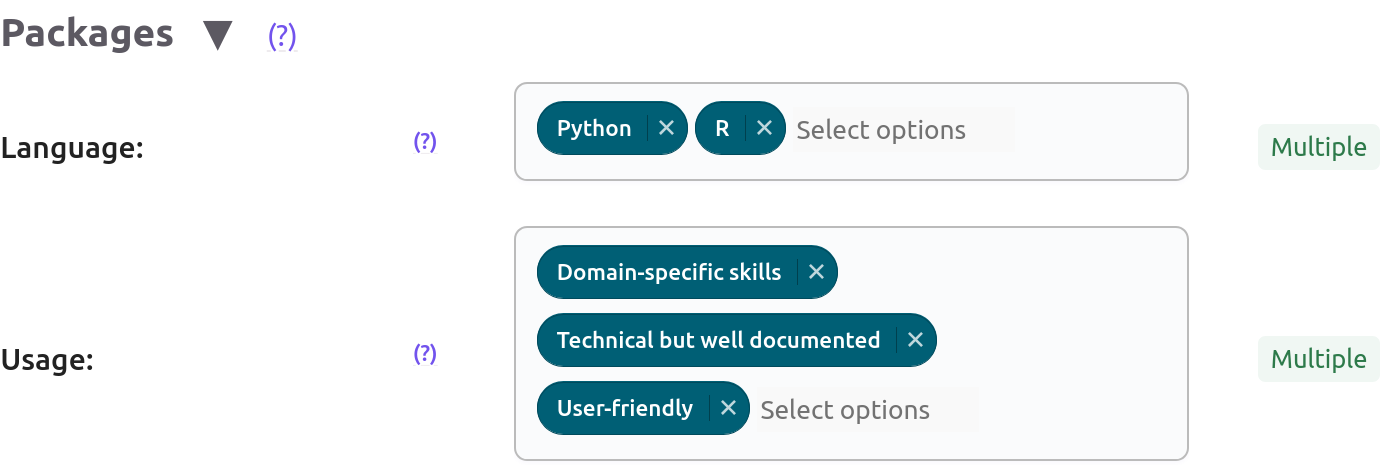Screen dimensions: 1380x465
Task: Click the R tag label
Action: (x=722, y=128)
